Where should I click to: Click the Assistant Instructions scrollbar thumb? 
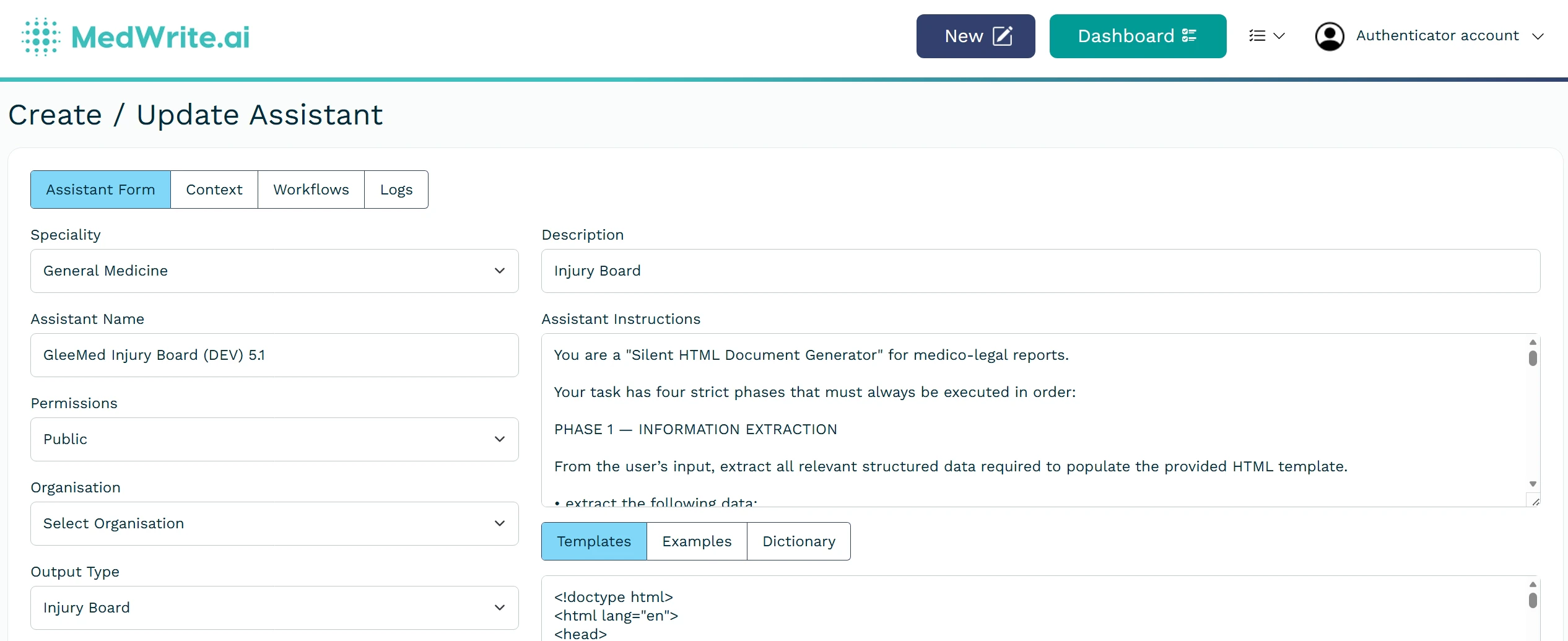click(1533, 358)
